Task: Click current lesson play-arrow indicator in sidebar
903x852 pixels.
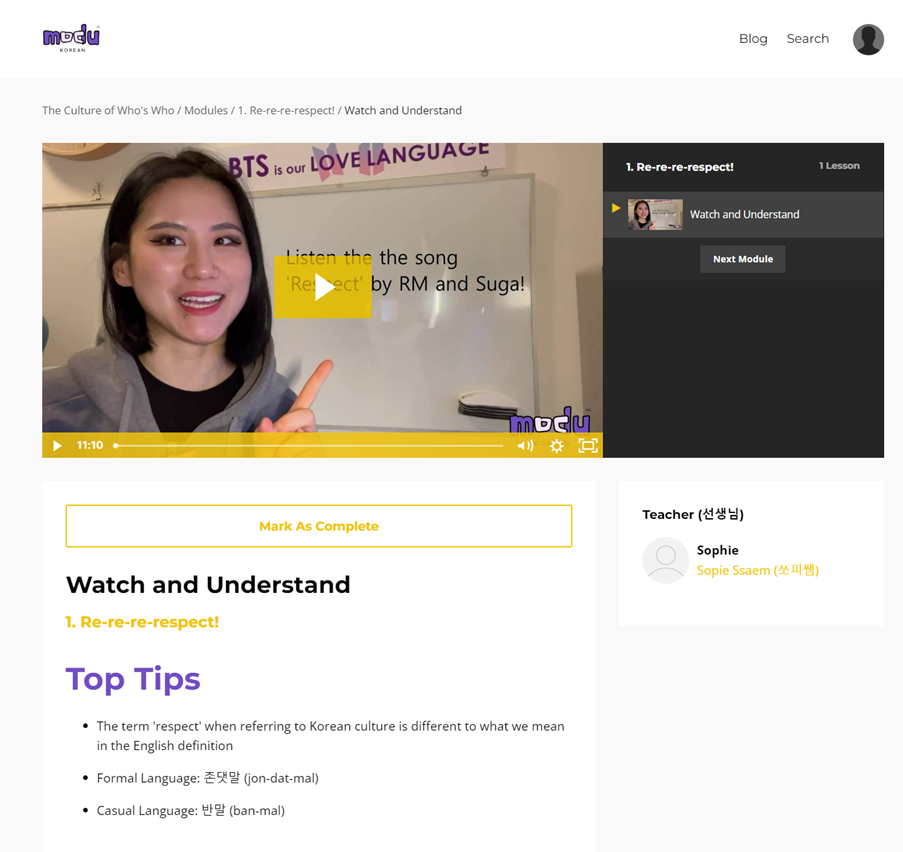Action: click(616, 208)
